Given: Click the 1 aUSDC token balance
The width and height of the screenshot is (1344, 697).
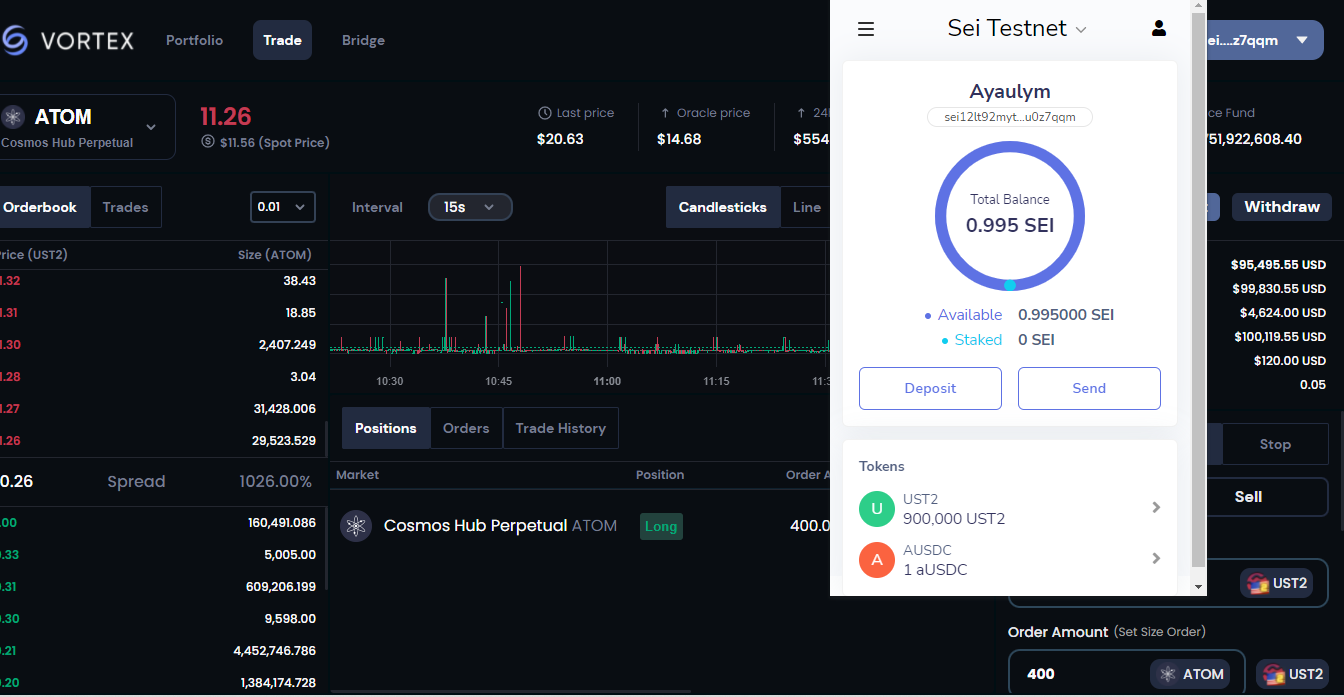Looking at the screenshot, I should click(935, 570).
